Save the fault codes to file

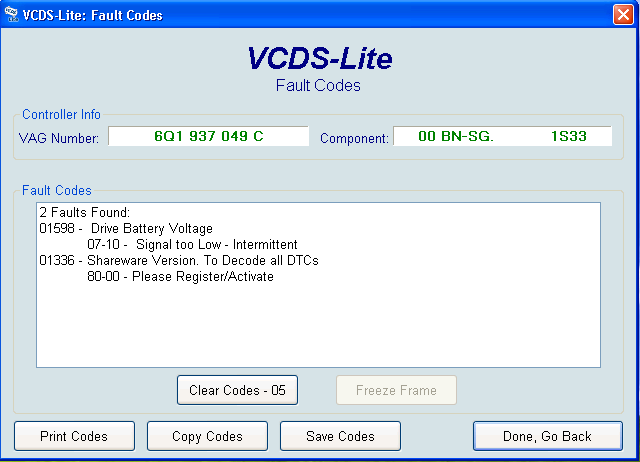pos(340,436)
